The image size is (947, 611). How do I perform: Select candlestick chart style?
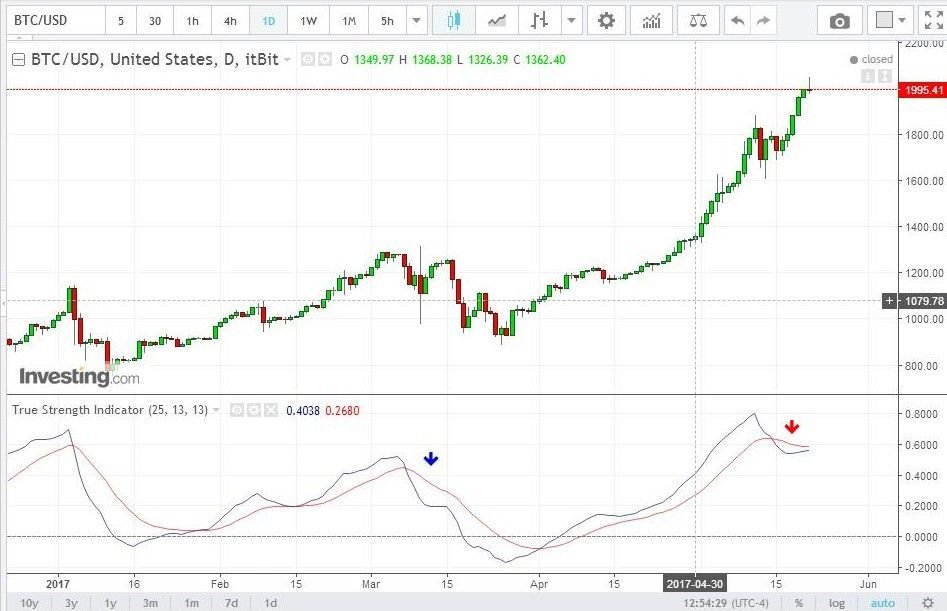(454, 21)
